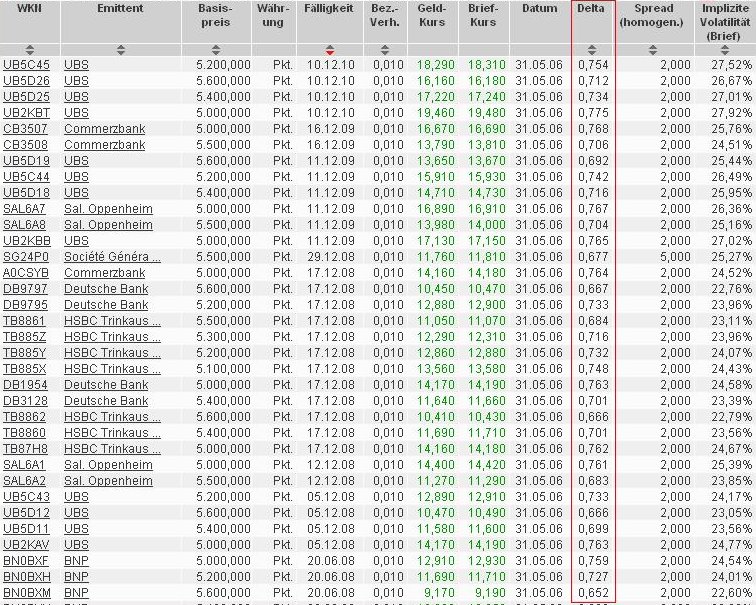
Task: Open WKN link CB3507
Action: [x=26, y=129]
